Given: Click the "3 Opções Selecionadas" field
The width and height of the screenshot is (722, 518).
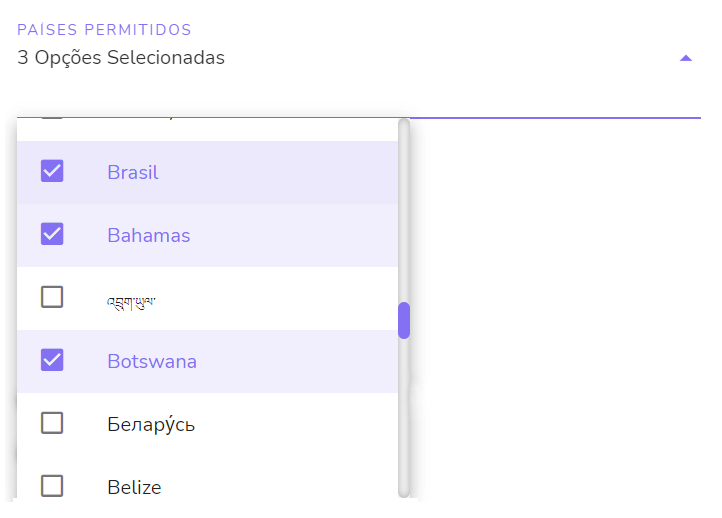Looking at the screenshot, I should coord(121,58).
